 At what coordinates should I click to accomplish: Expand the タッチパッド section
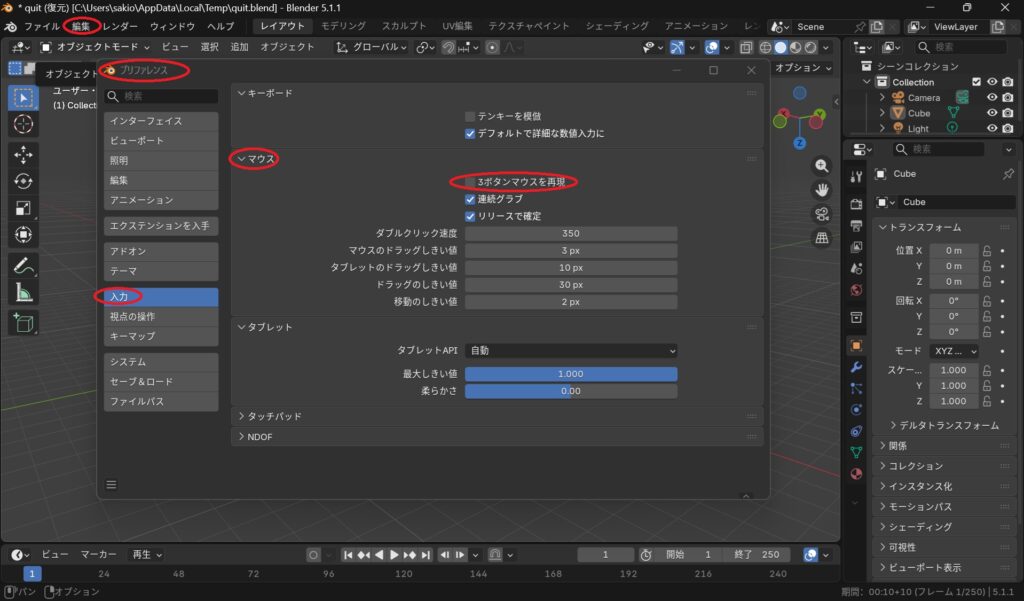pyautogui.click(x=274, y=416)
